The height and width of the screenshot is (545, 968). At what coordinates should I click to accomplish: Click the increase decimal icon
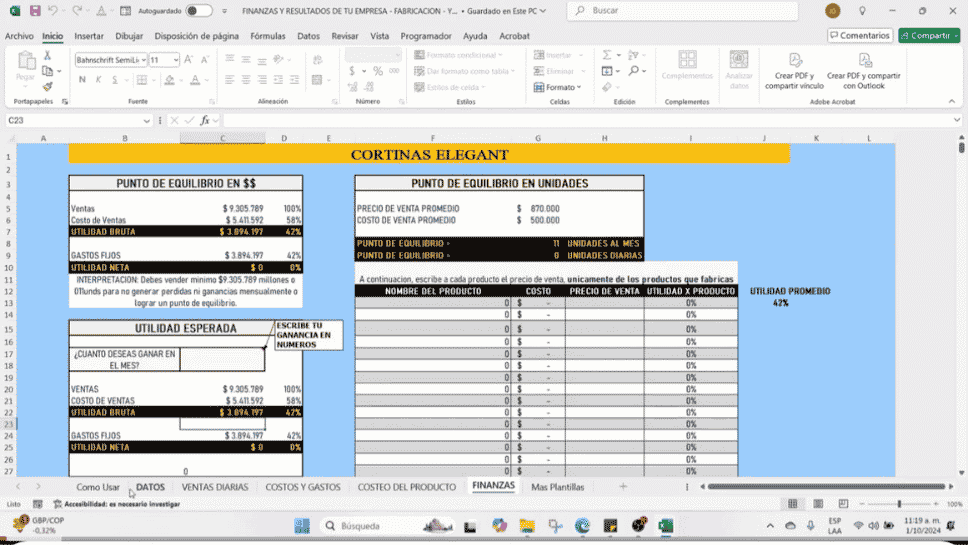(353, 87)
